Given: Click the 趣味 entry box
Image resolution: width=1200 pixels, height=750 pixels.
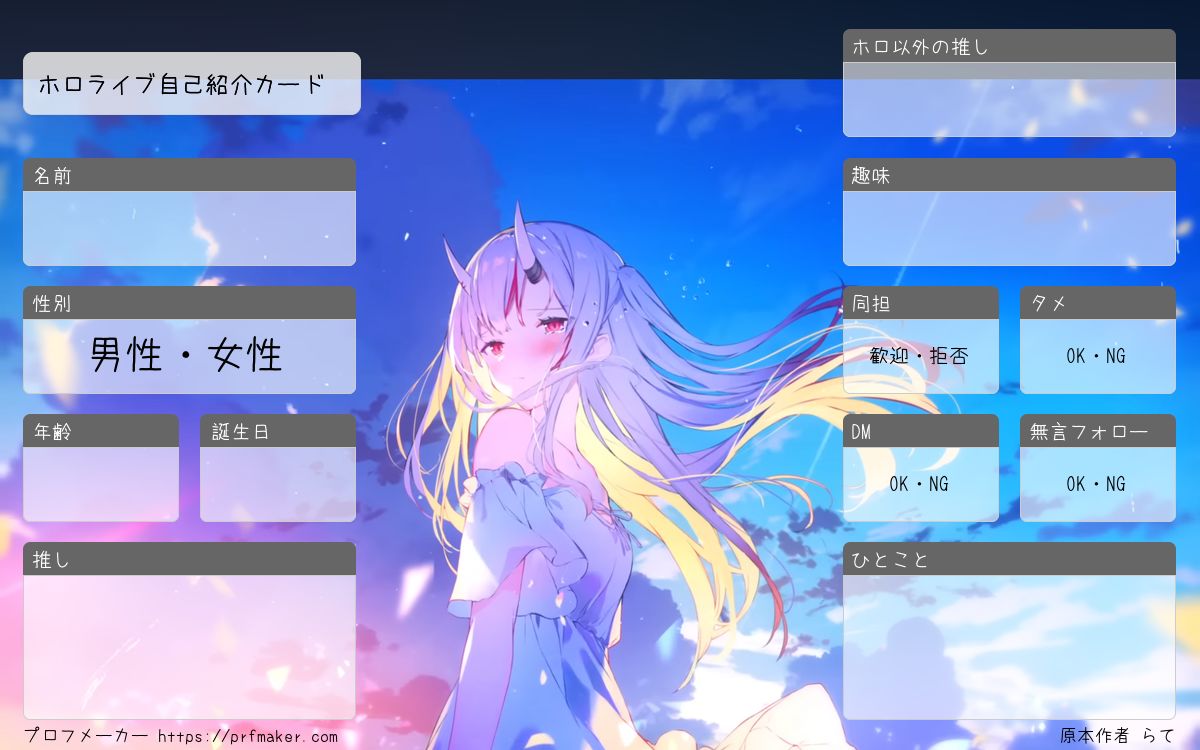Looking at the screenshot, I should point(1009,228).
